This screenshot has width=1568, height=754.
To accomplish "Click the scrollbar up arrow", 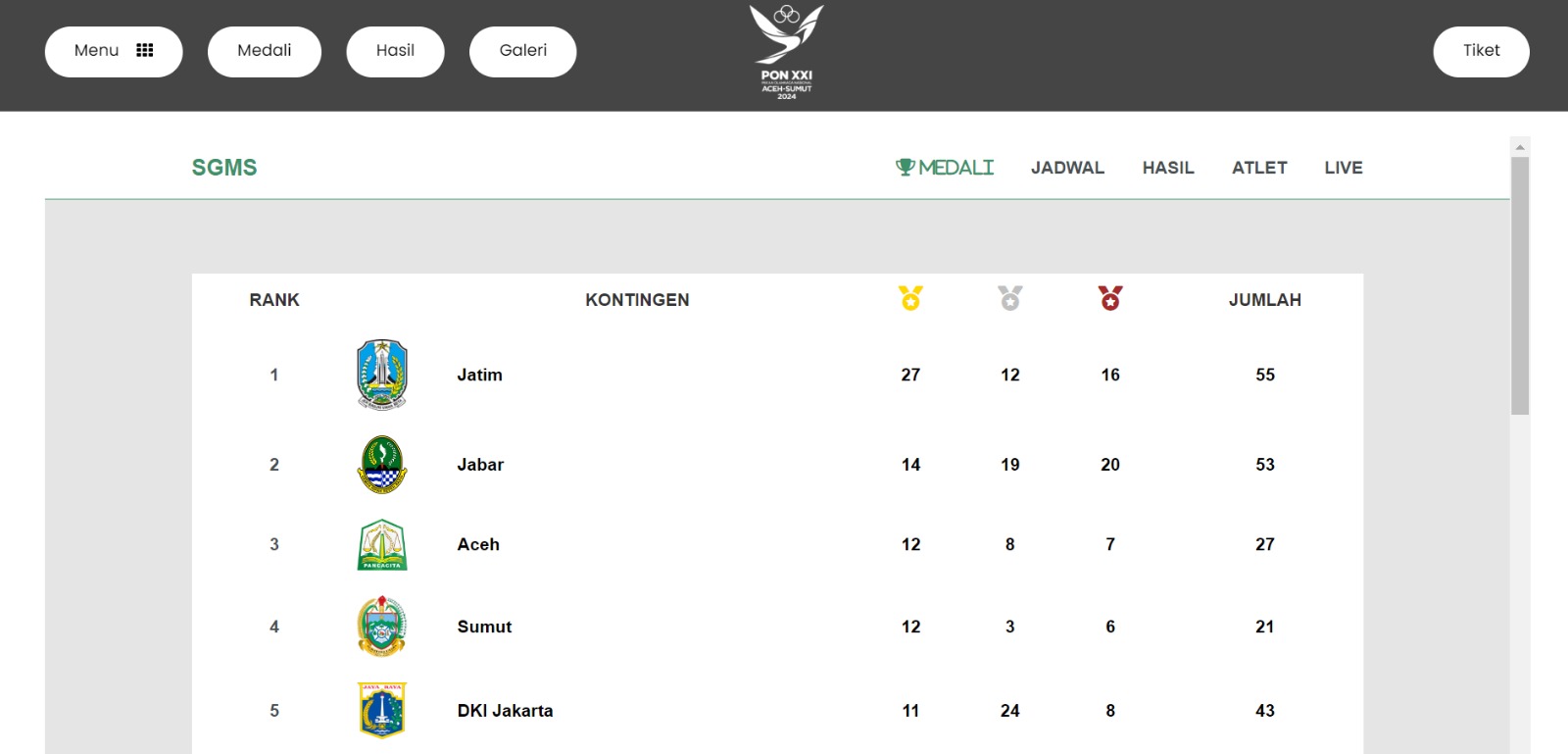I will click(x=1520, y=147).
